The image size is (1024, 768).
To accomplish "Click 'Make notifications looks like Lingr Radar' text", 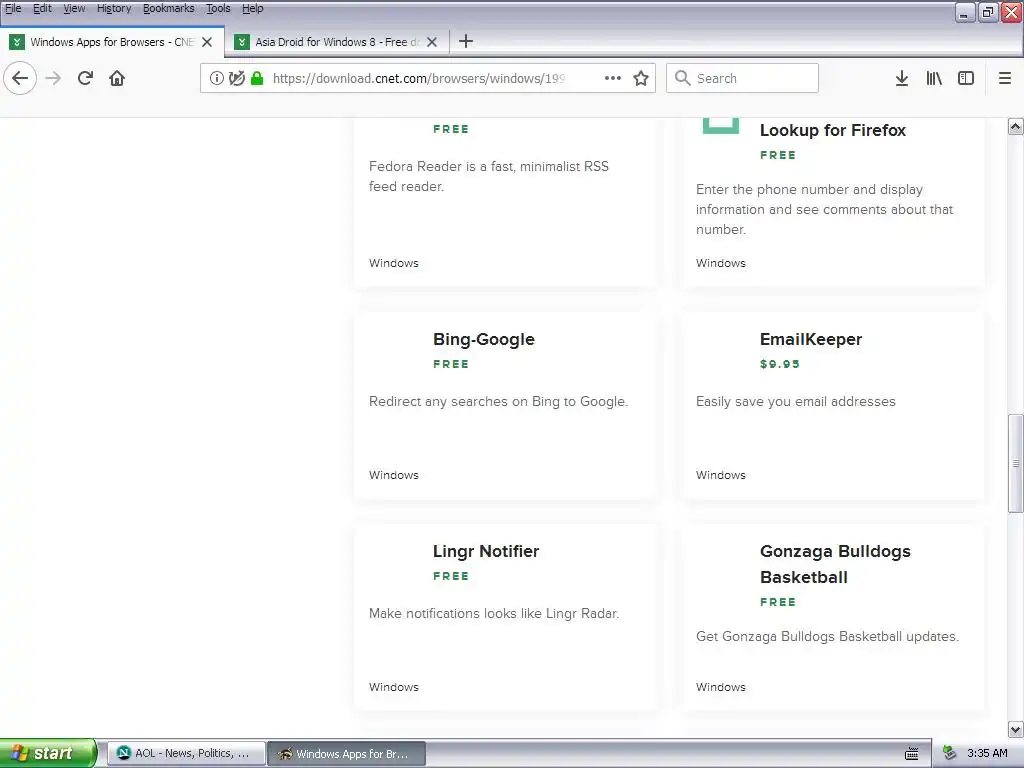I will click(x=494, y=614).
